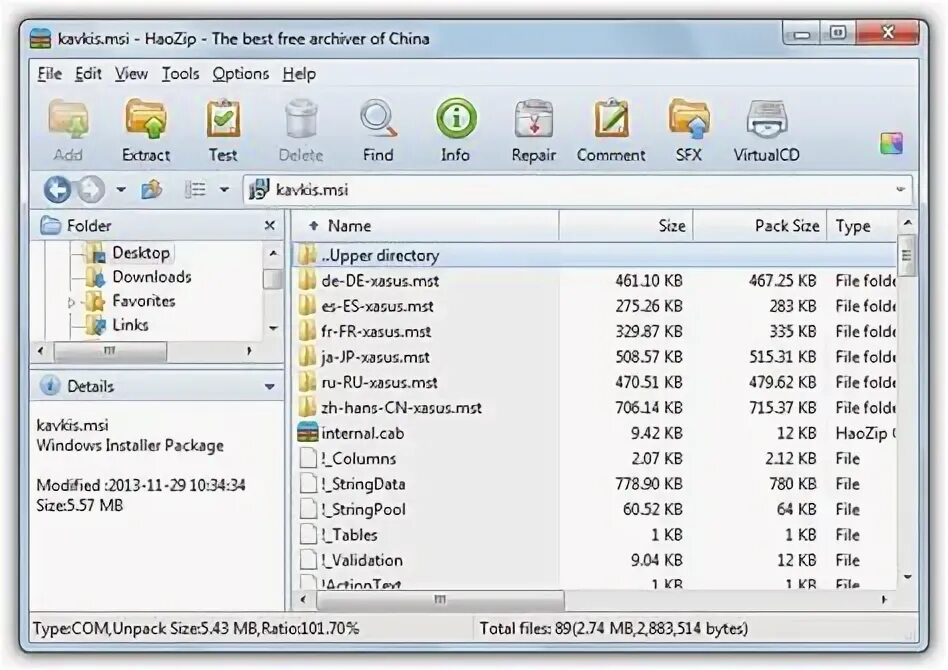Open the File menu

pos(50,74)
